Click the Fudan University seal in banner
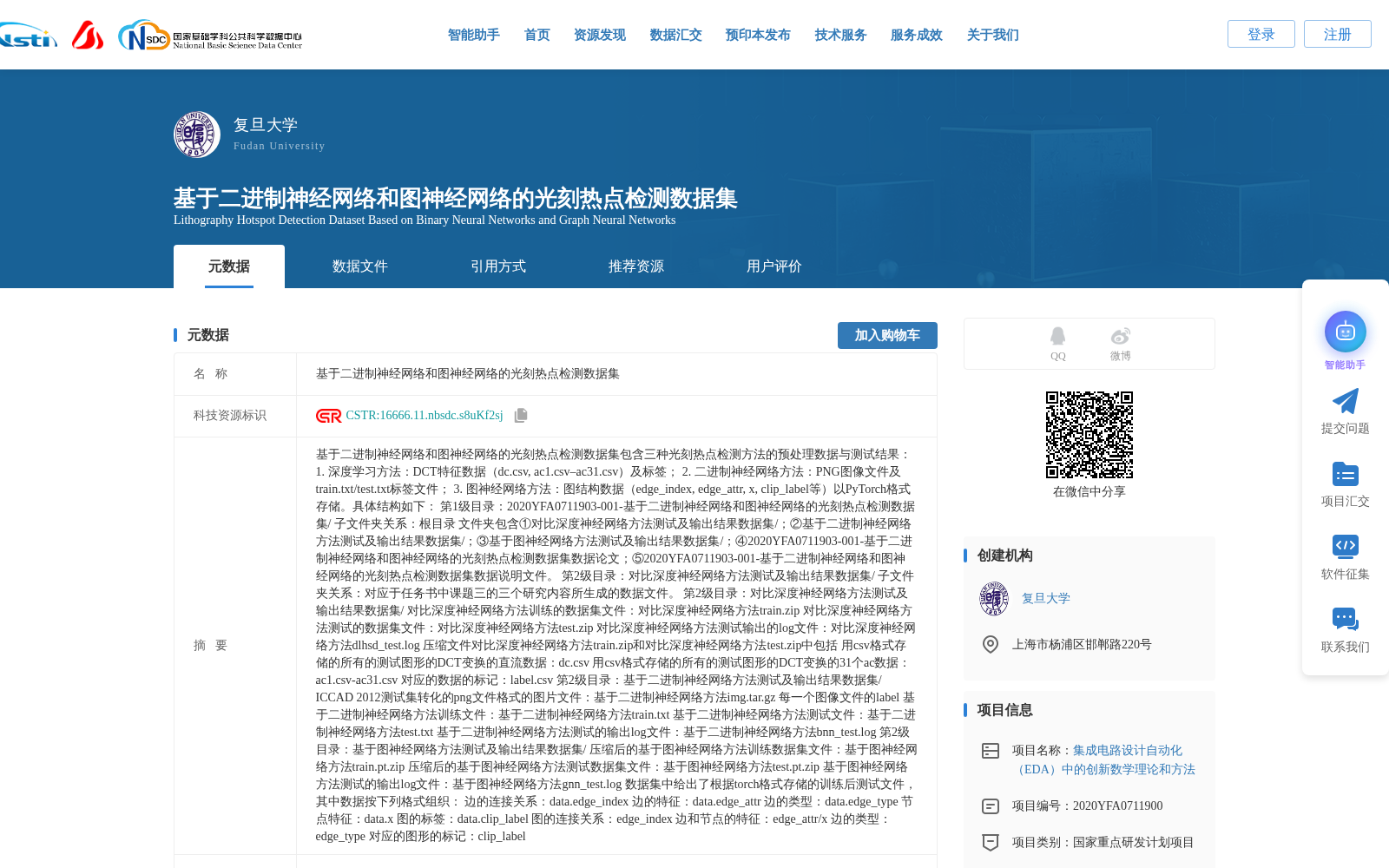 pyautogui.click(x=196, y=135)
